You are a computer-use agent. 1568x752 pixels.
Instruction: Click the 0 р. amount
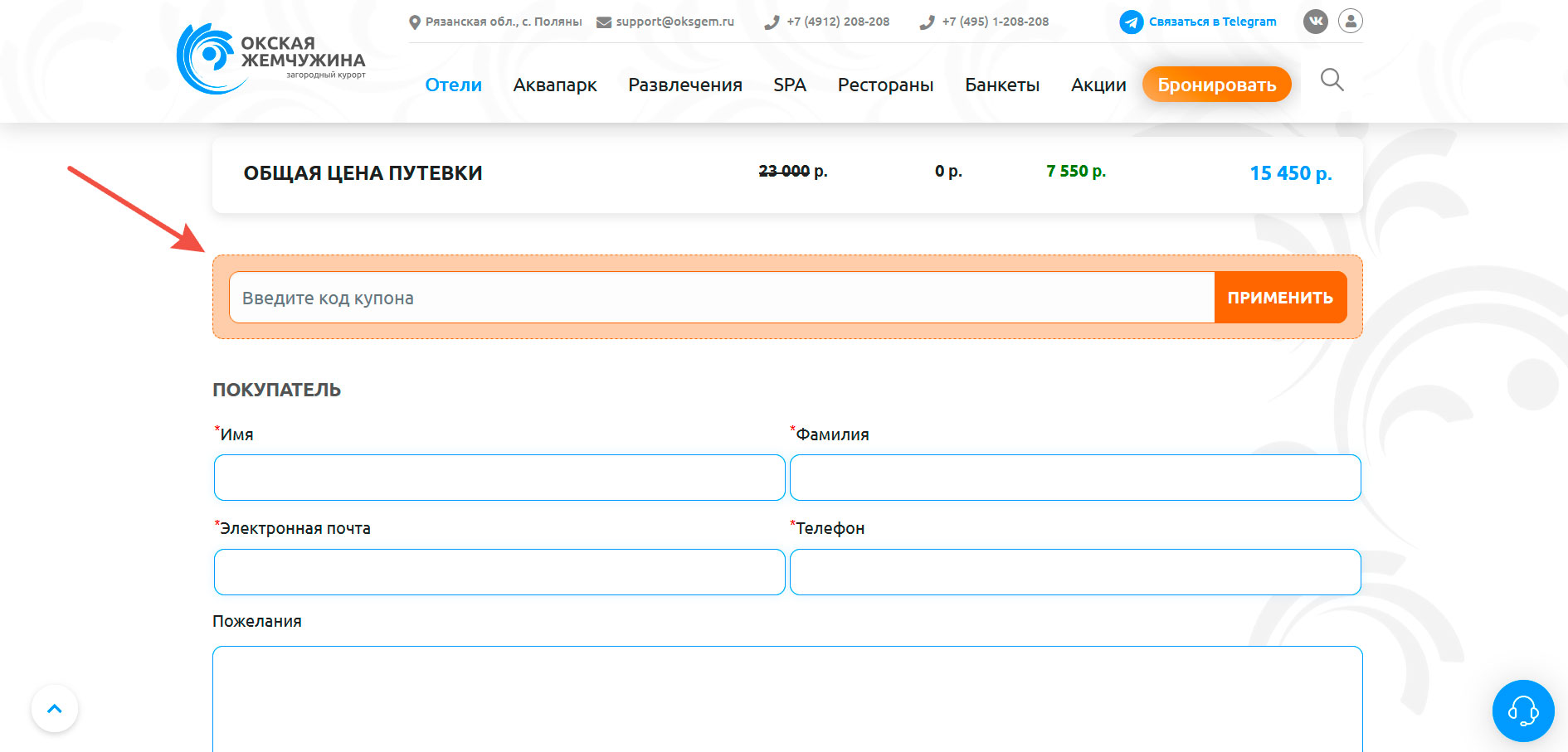948,171
